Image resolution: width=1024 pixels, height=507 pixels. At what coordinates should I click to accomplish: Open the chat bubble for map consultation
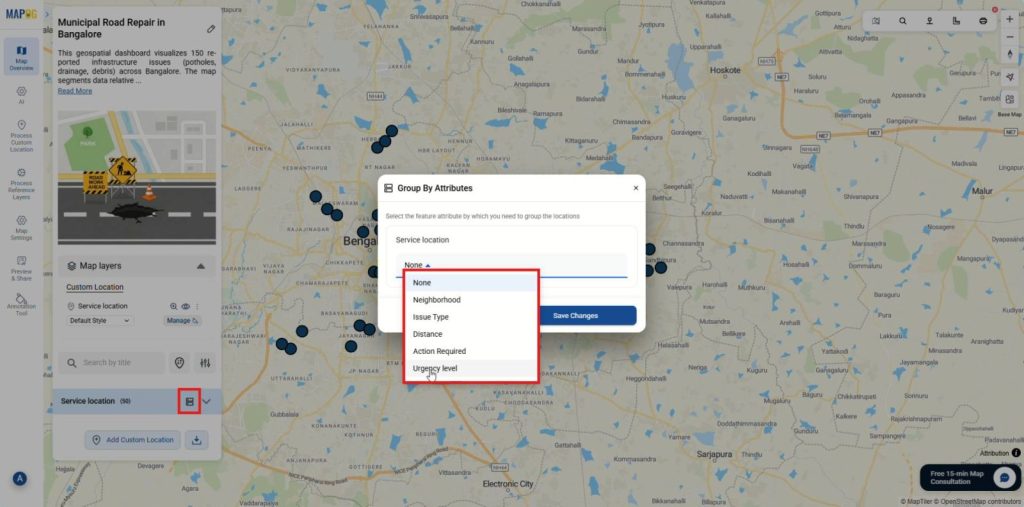pyautogui.click(x=1004, y=478)
